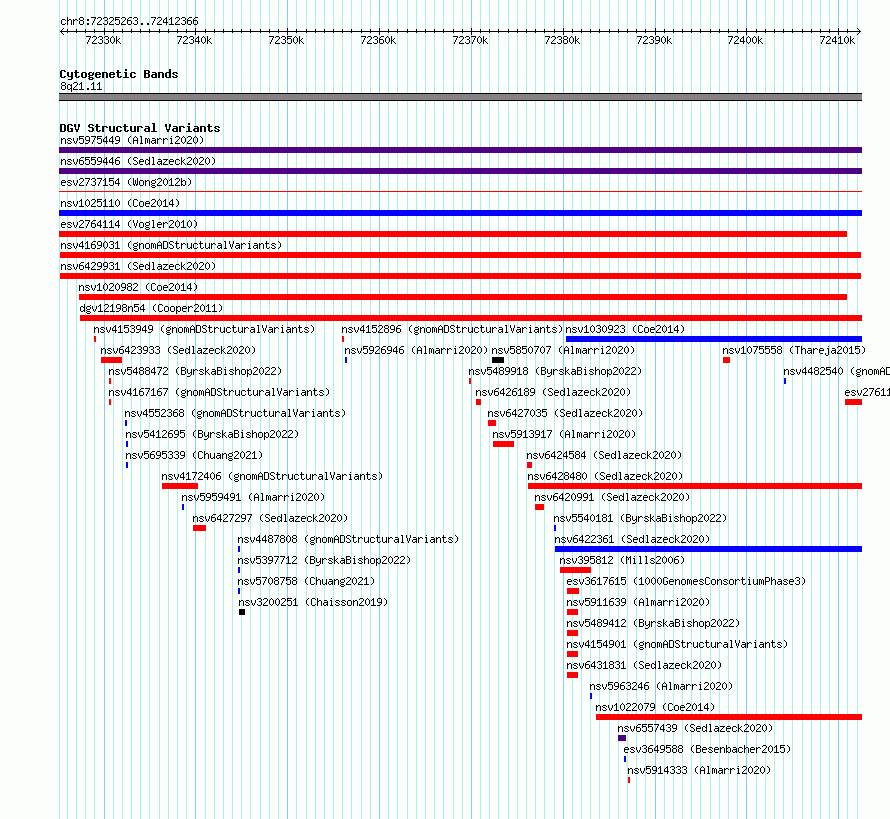
Task: Open variant label esv3649588 (Besenbacher2015)
Action: pos(707,749)
